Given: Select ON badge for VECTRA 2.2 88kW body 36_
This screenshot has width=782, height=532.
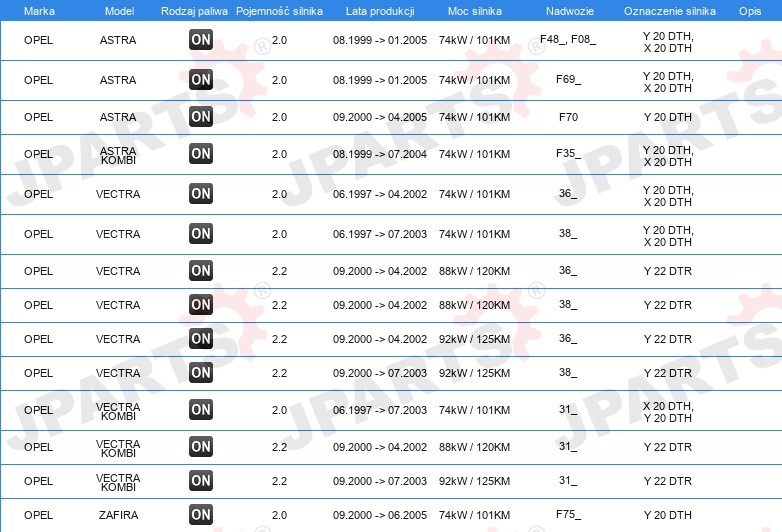Looking at the screenshot, I should pos(201,271).
